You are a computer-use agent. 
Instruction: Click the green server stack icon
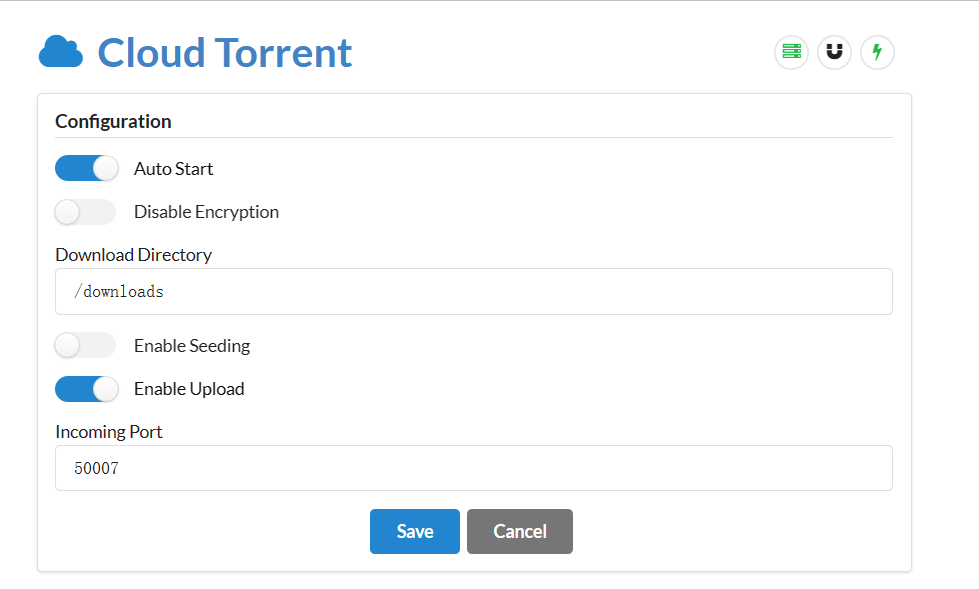791,52
